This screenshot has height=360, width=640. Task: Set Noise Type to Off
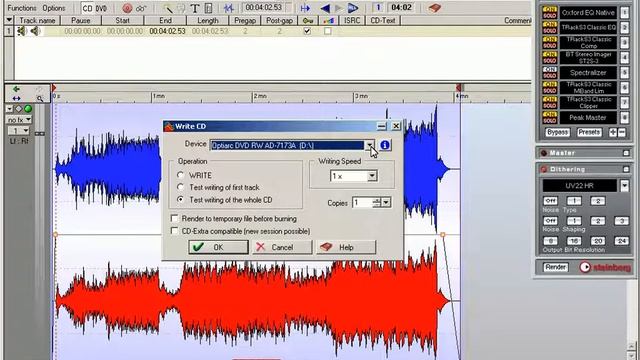click(x=550, y=201)
